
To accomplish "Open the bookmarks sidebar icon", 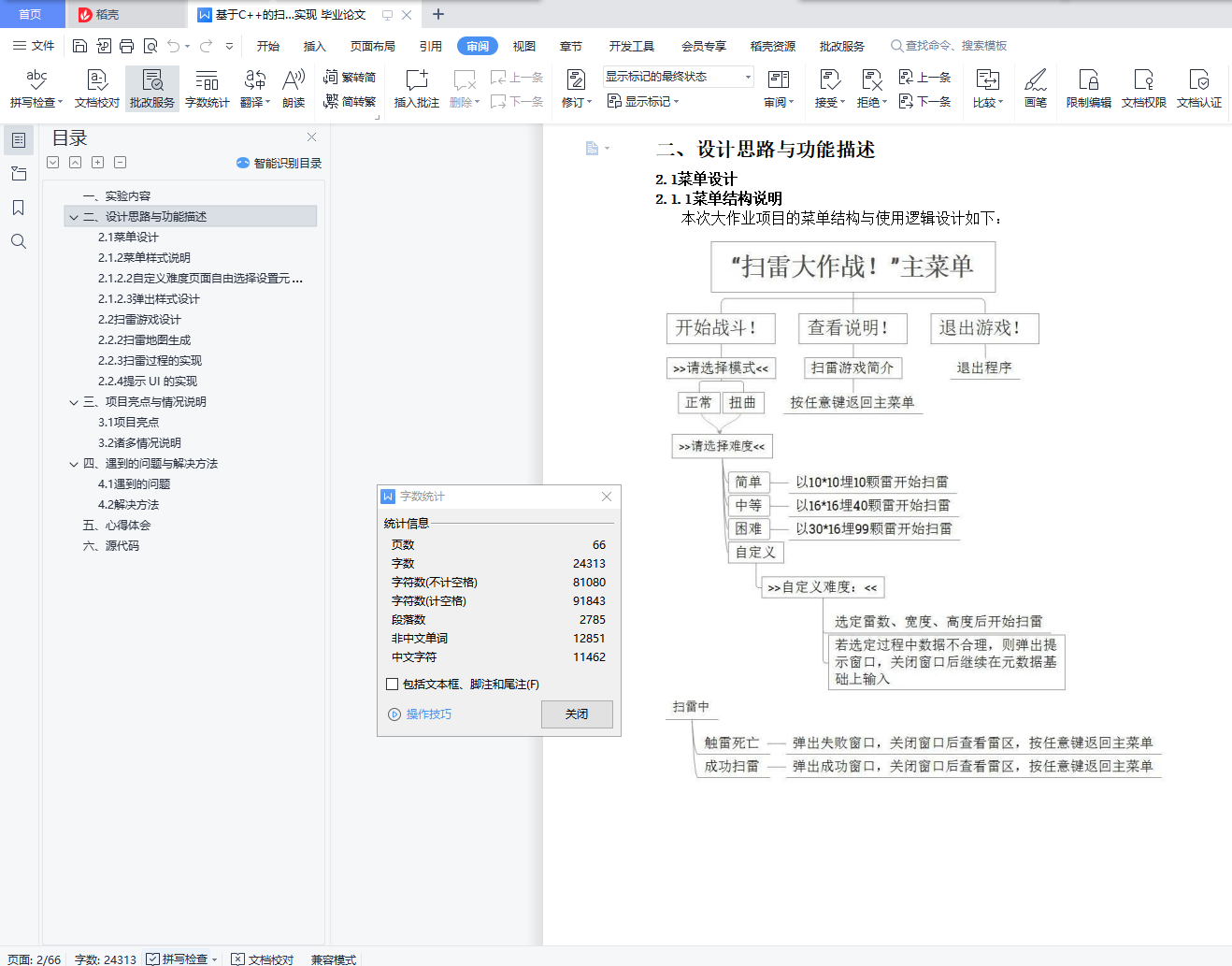I will tap(19, 208).
